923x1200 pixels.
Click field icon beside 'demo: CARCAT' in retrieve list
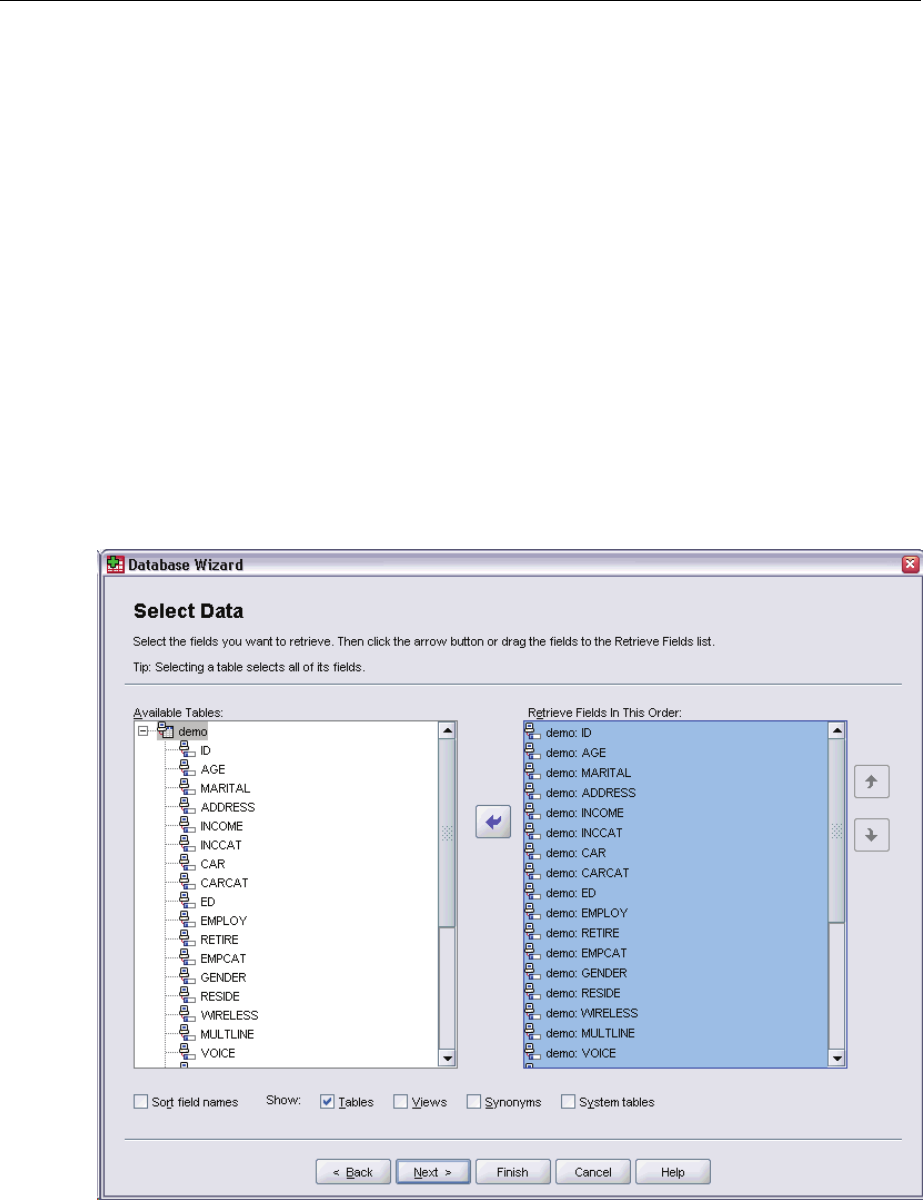point(532,872)
